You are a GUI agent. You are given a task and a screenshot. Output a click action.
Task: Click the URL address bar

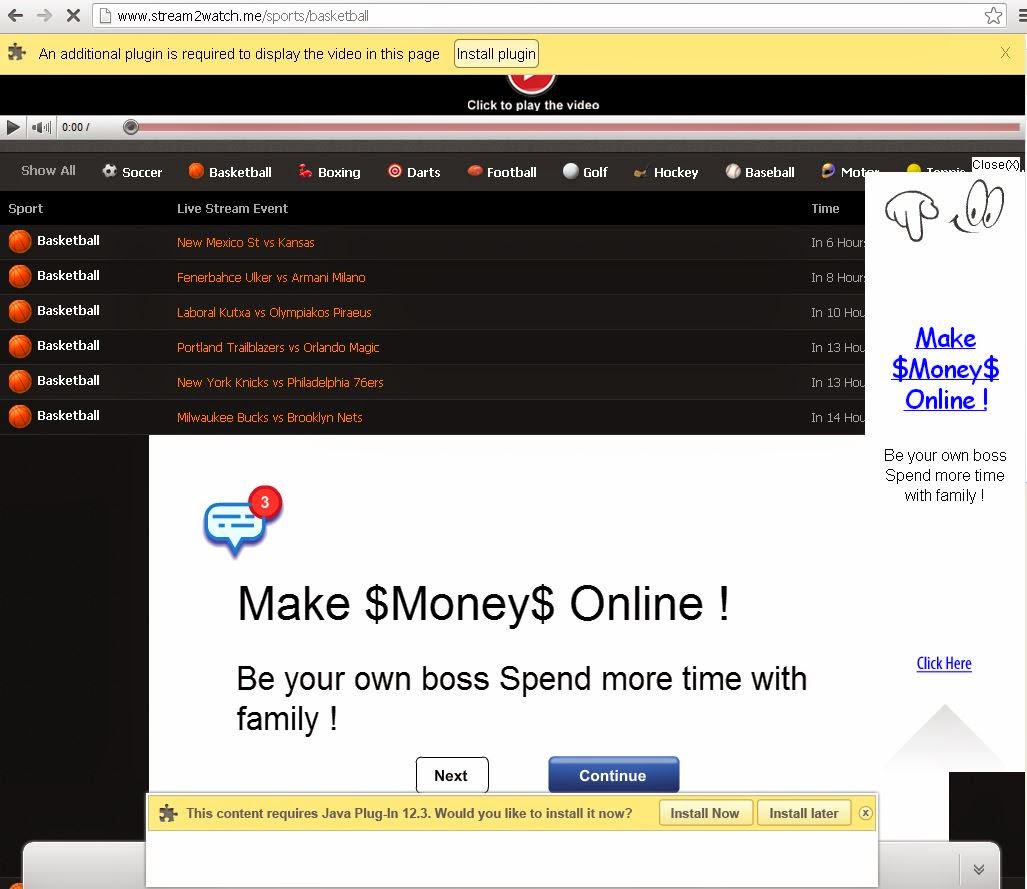pos(540,16)
